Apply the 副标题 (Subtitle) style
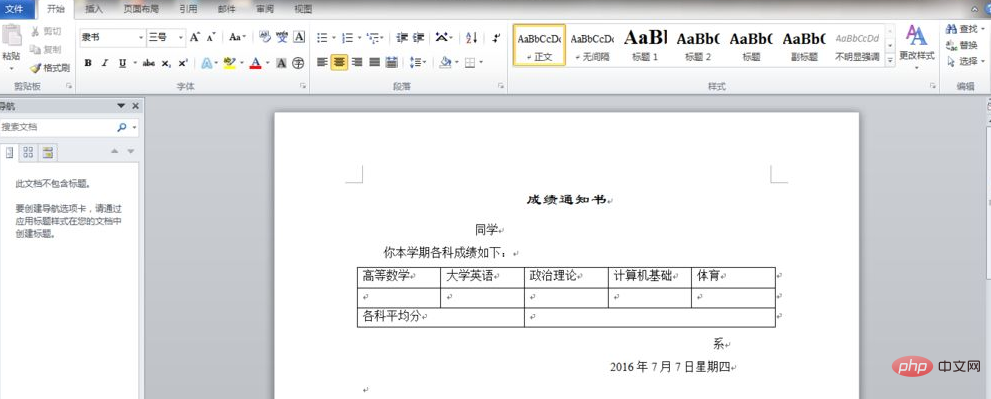 (x=804, y=45)
